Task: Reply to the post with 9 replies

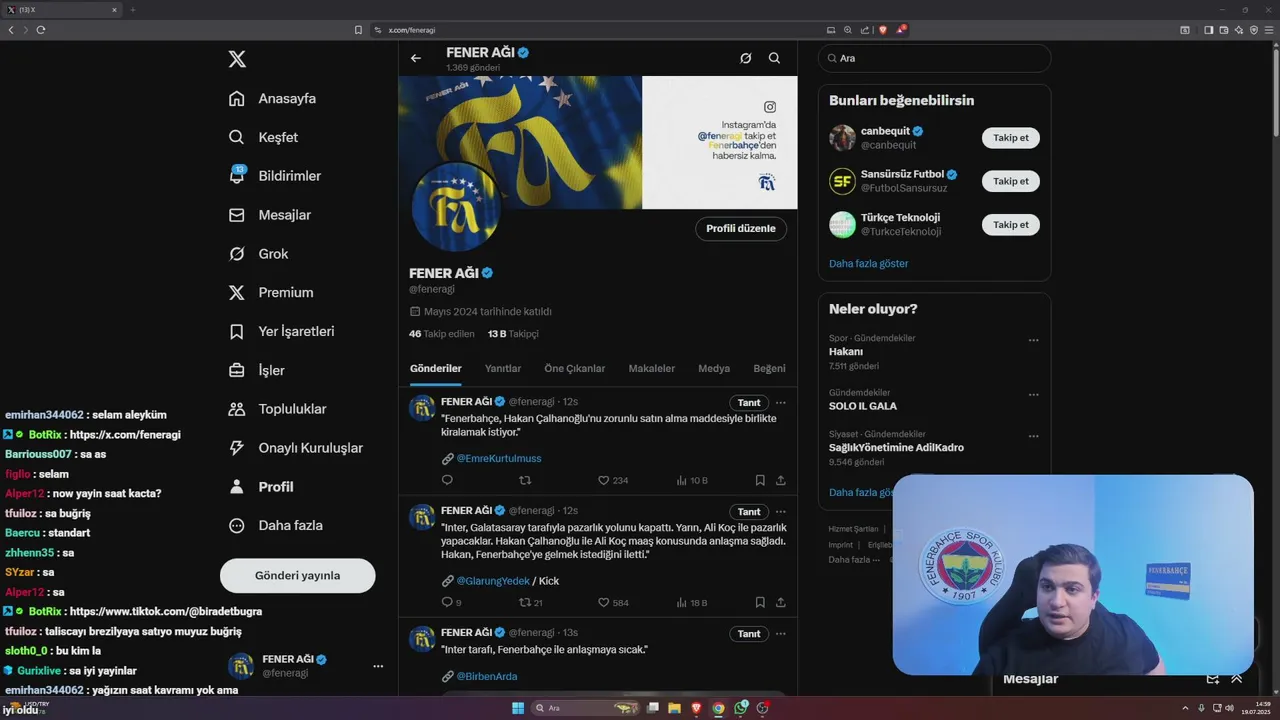Action: [x=451, y=602]
